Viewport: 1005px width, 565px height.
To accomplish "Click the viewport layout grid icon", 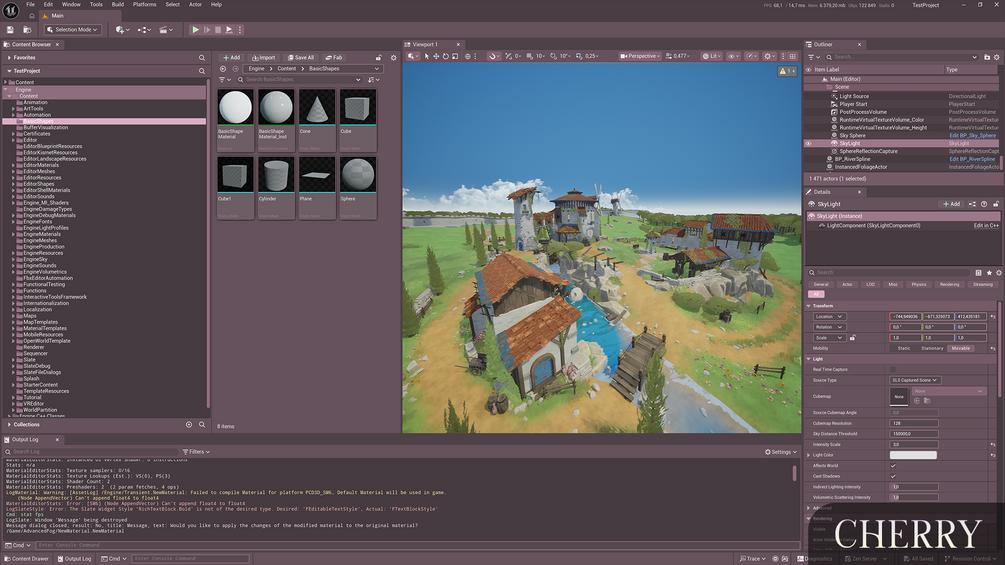I will pos(793,56).
